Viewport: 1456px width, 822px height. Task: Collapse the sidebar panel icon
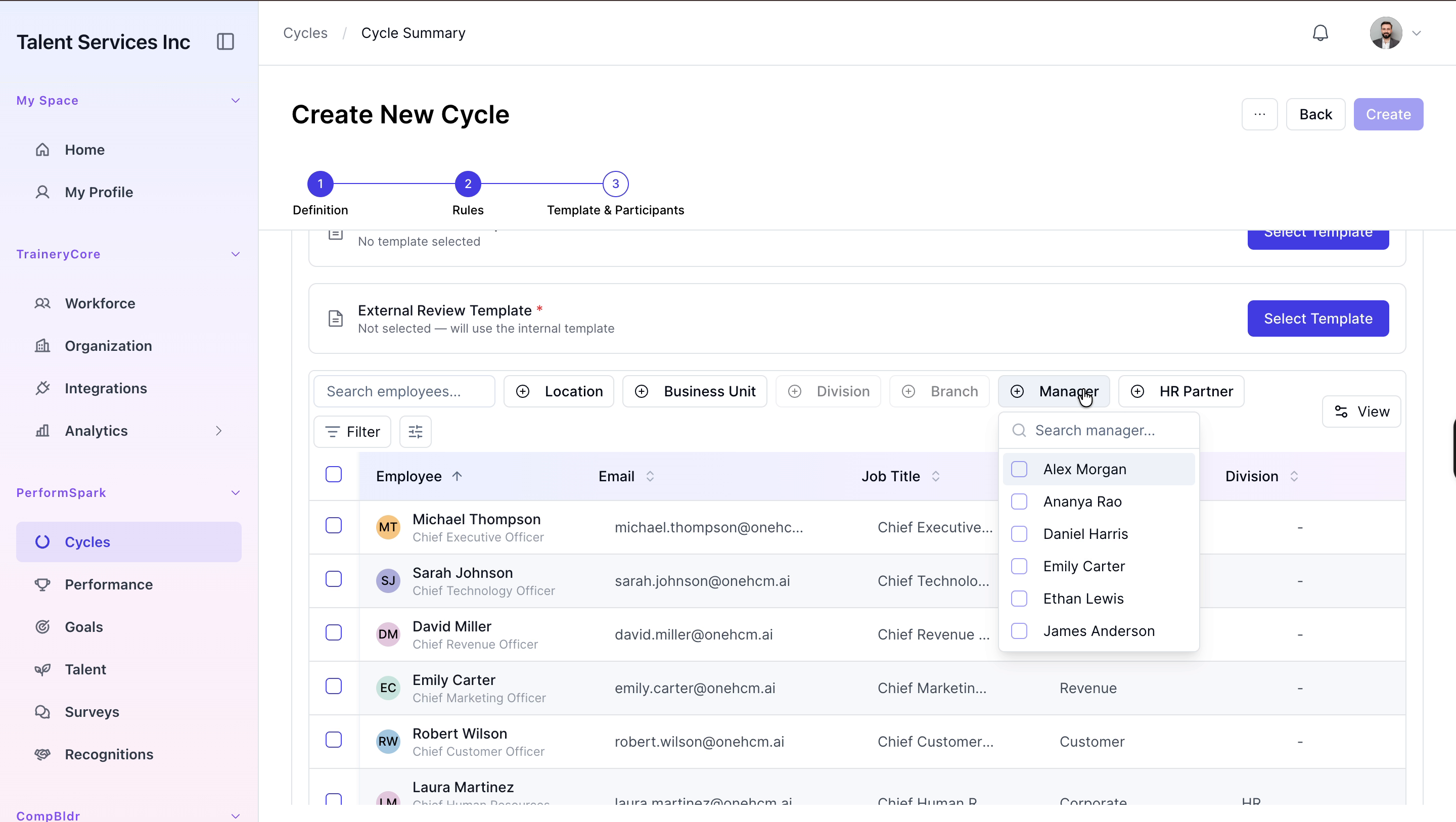point(225,41)
